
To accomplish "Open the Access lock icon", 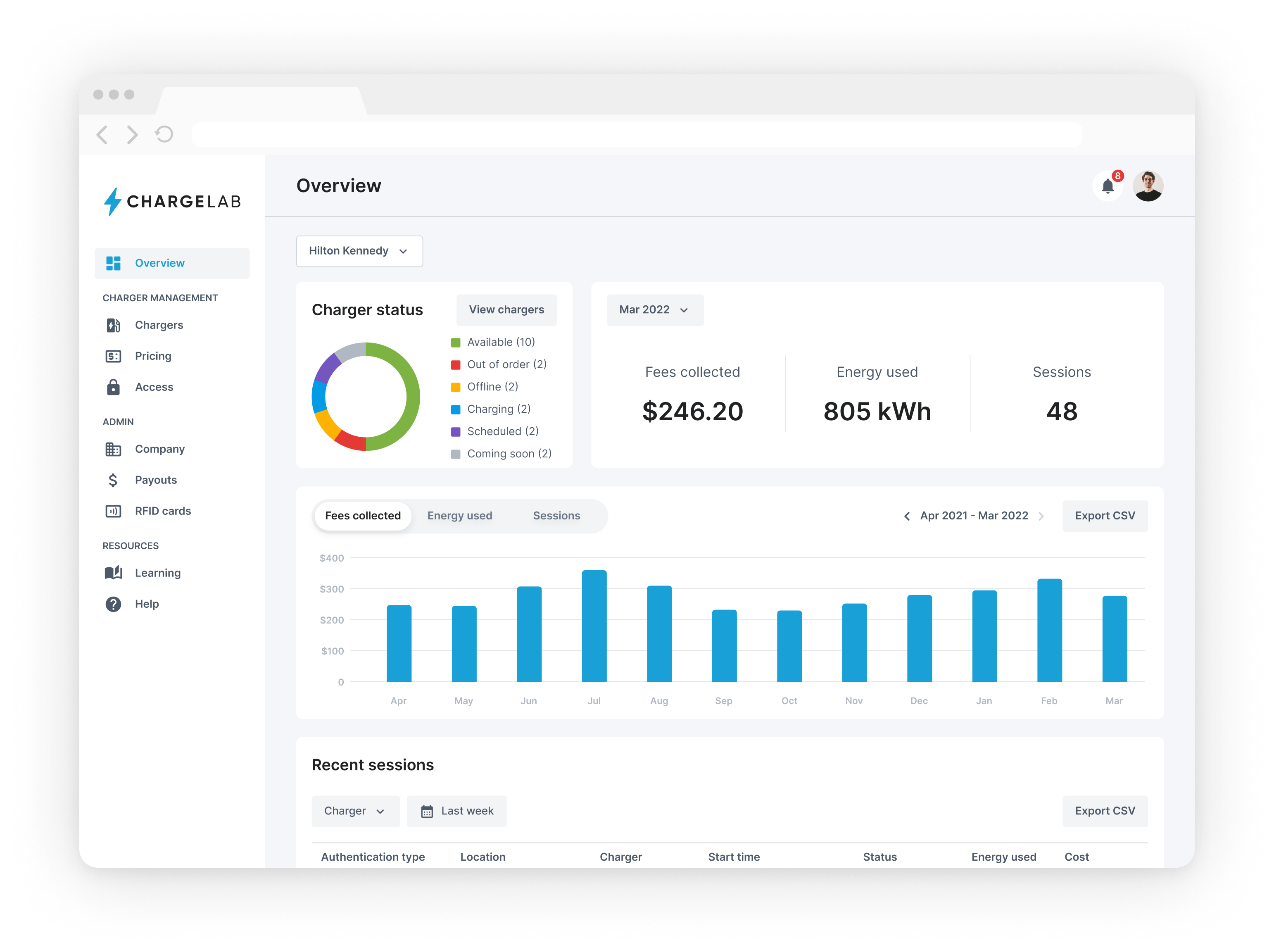I will point(114,387).
